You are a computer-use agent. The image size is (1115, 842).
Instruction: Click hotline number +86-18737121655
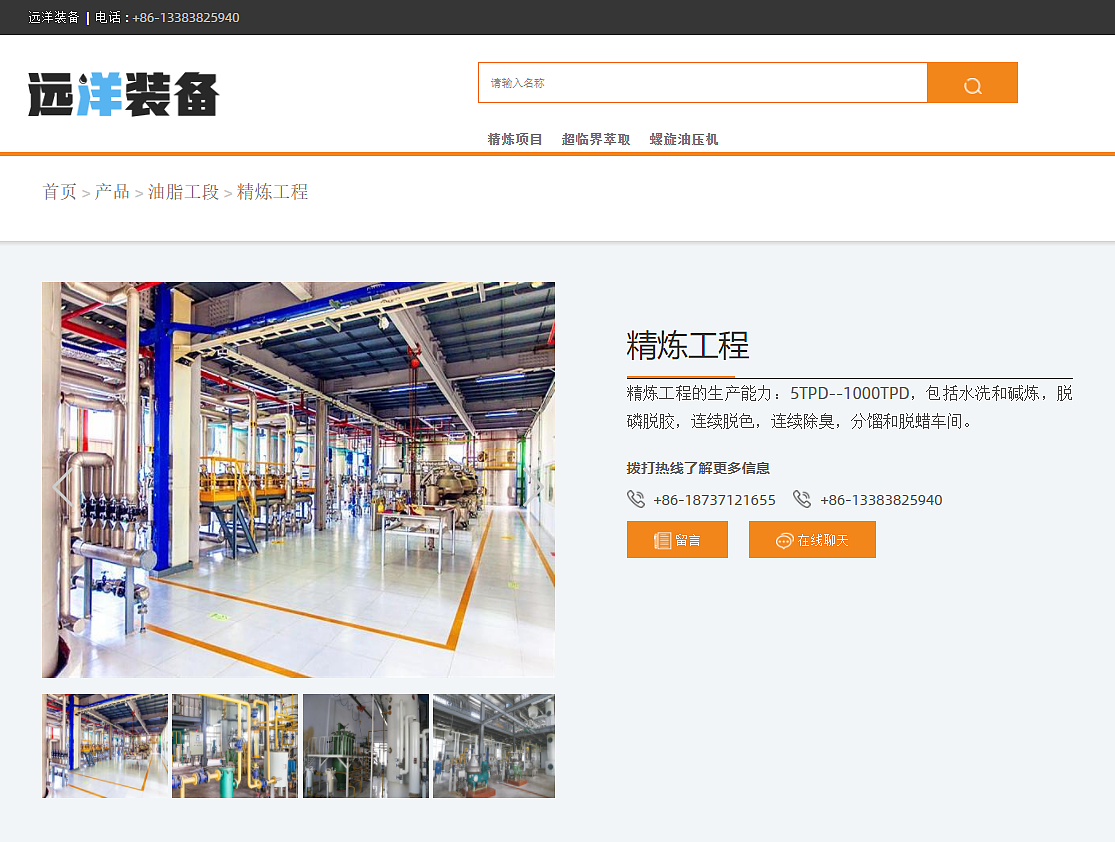tap(715, 500)
